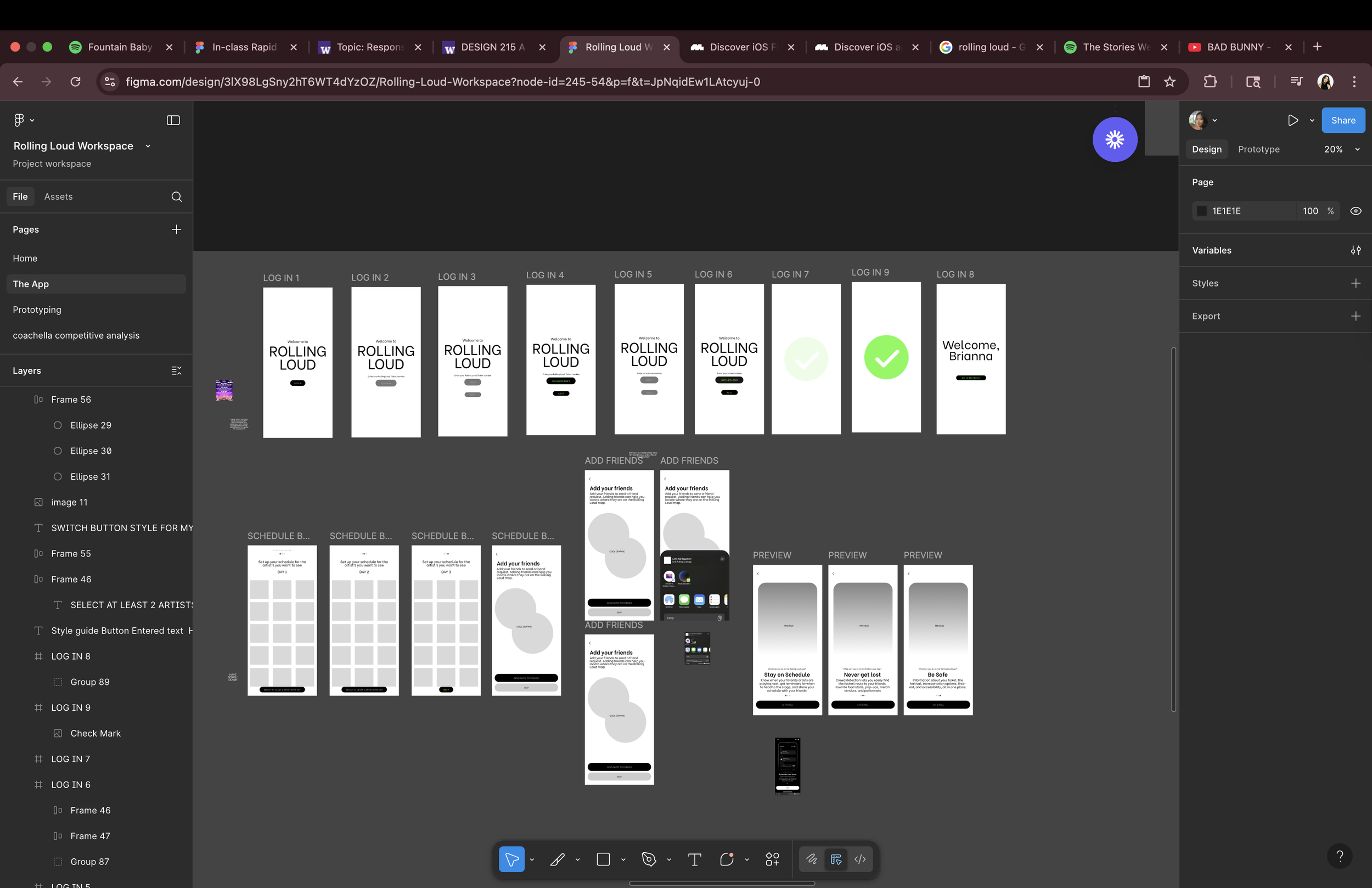Click the 1E1E1E page color swatch

1201,211
